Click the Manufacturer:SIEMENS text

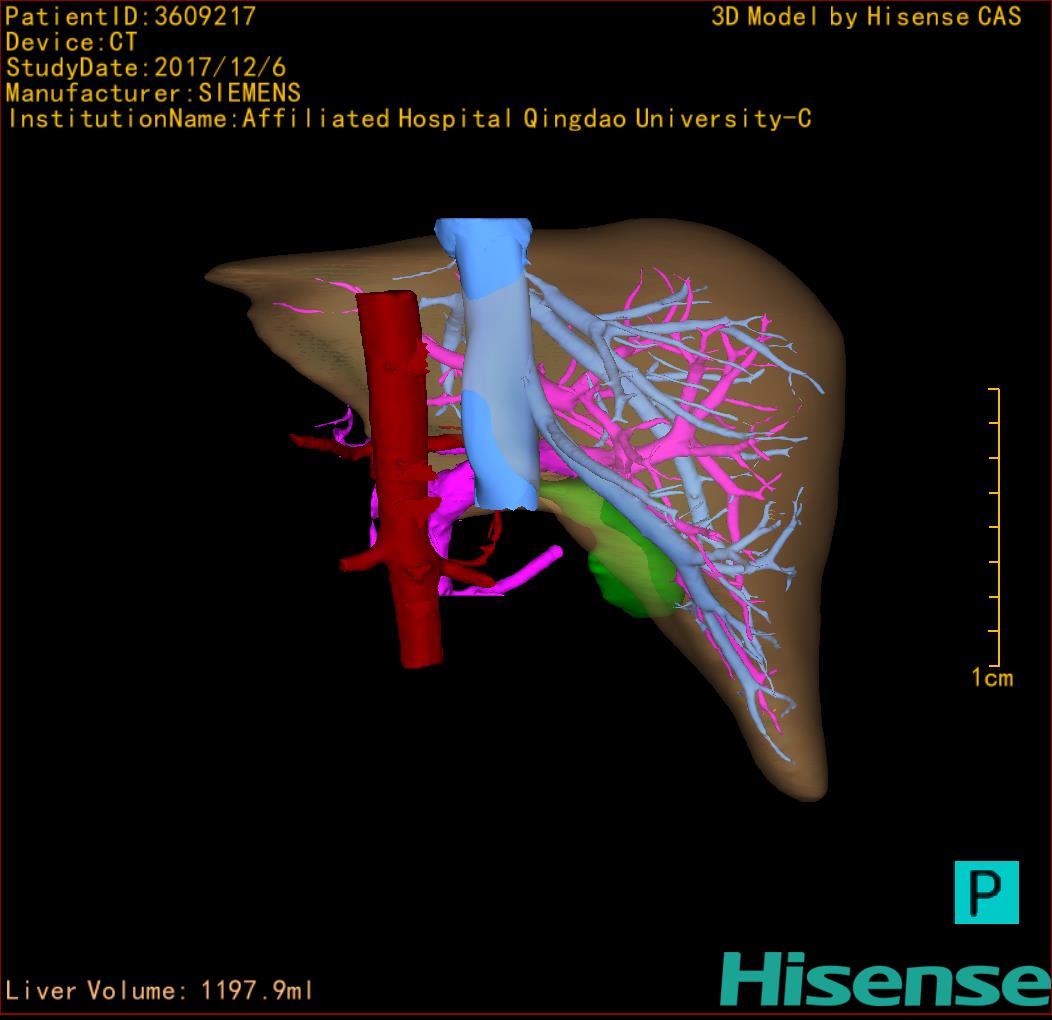153,93
